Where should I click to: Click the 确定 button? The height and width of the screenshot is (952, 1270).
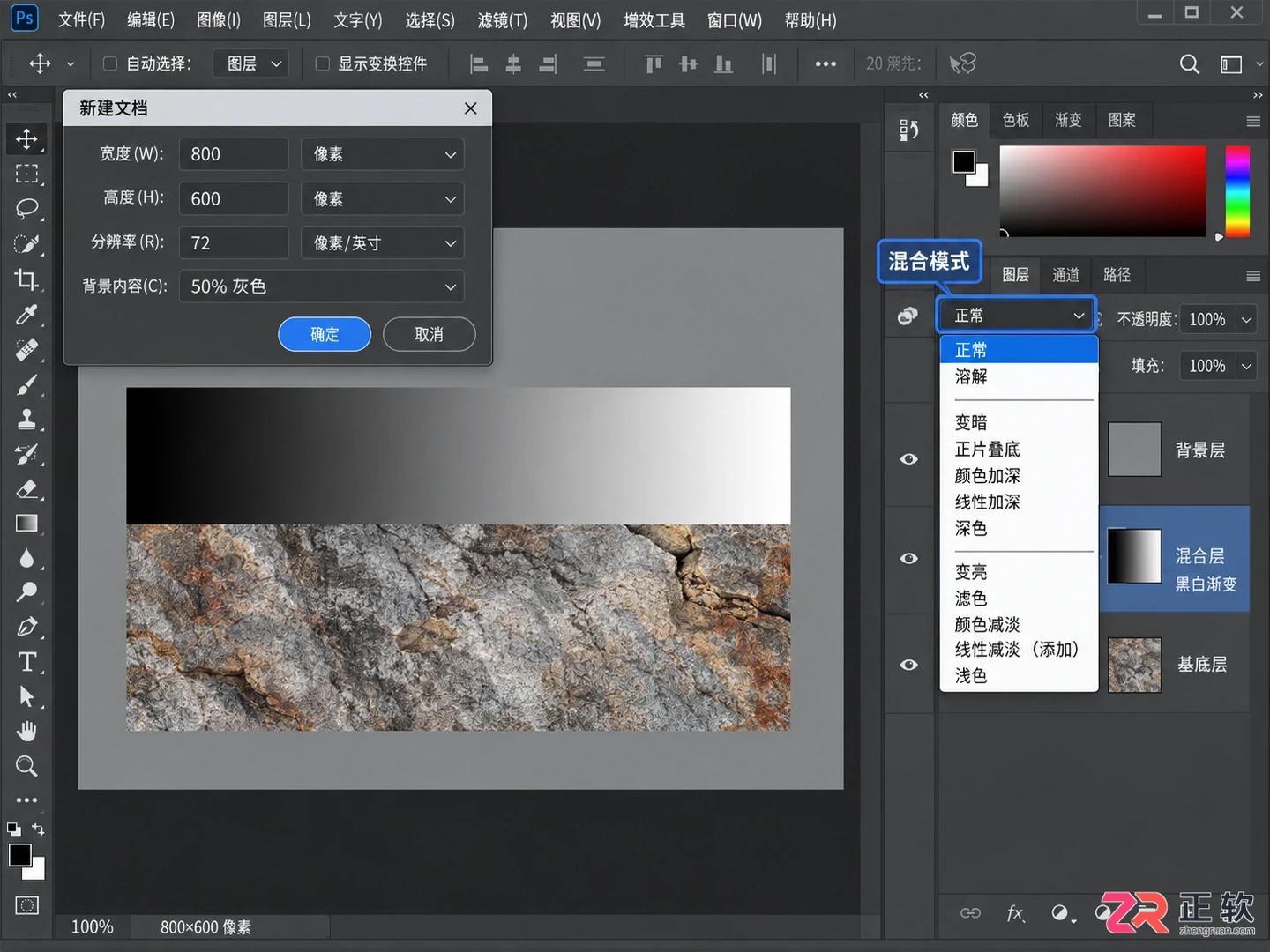pyautogui.click(x=325, y=334)
